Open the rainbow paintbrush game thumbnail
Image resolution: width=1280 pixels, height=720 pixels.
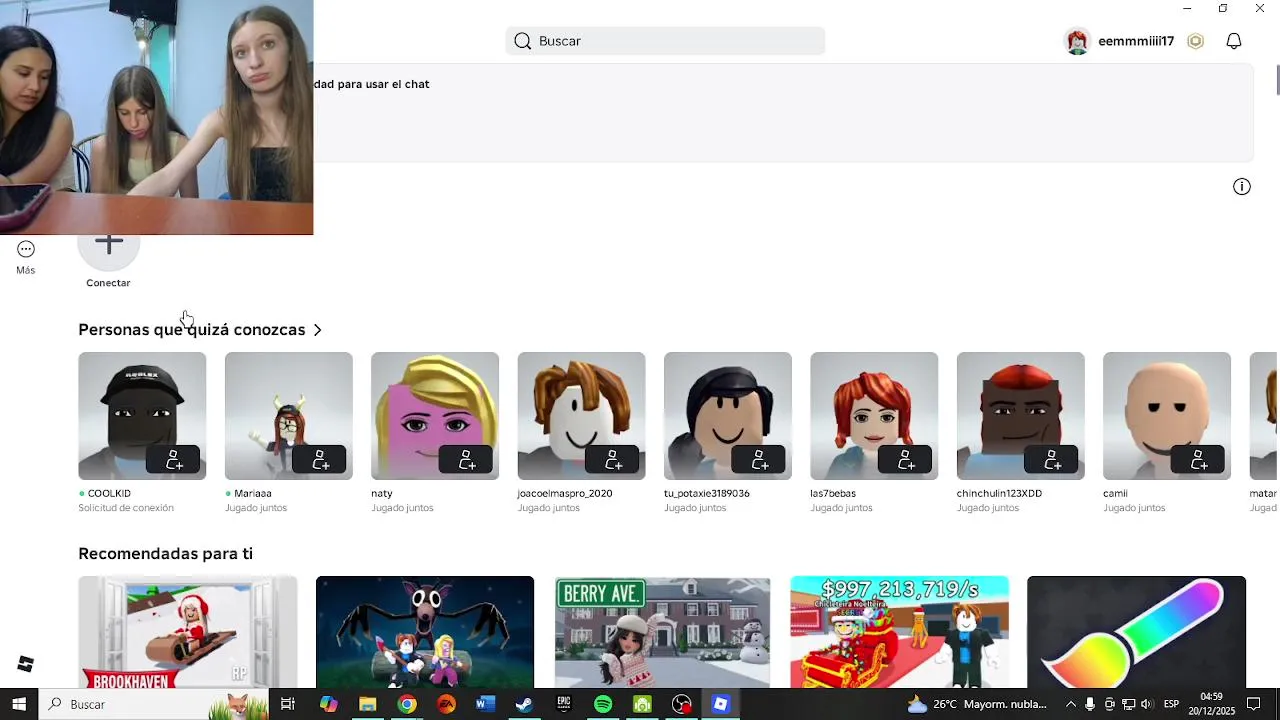(x=1136, y=632)
